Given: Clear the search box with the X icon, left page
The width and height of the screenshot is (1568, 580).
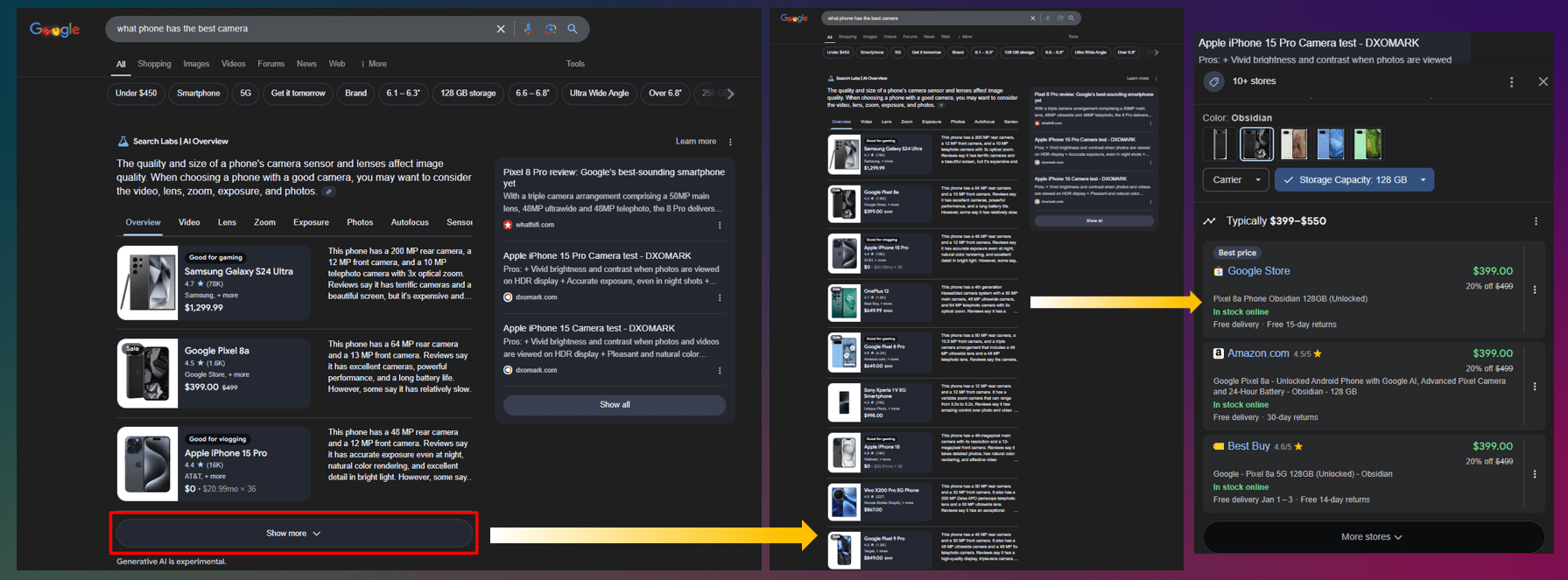Looking at the screenshot, I should pos(501,29).
